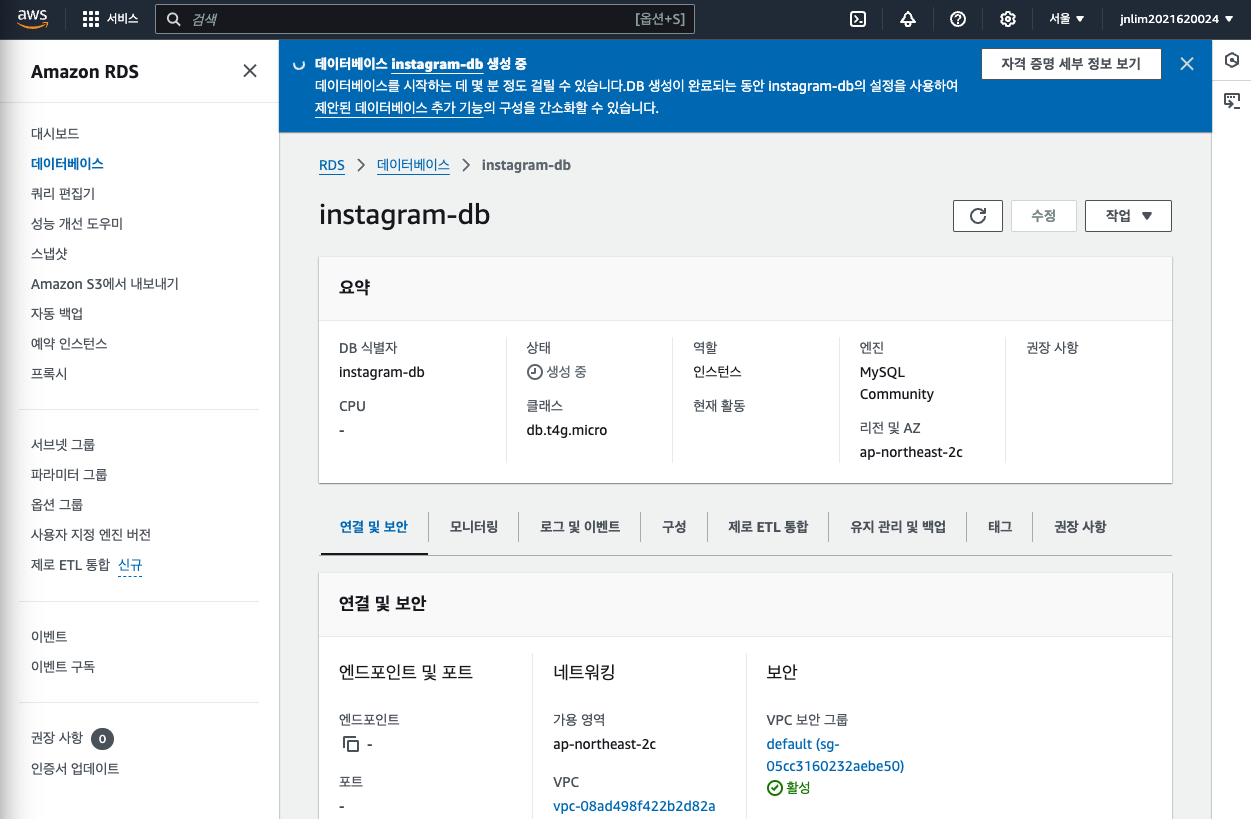The image size is (1251, 819).
Task: Switch to the 연결 및 보안 tab
Action: click(374, 526)
